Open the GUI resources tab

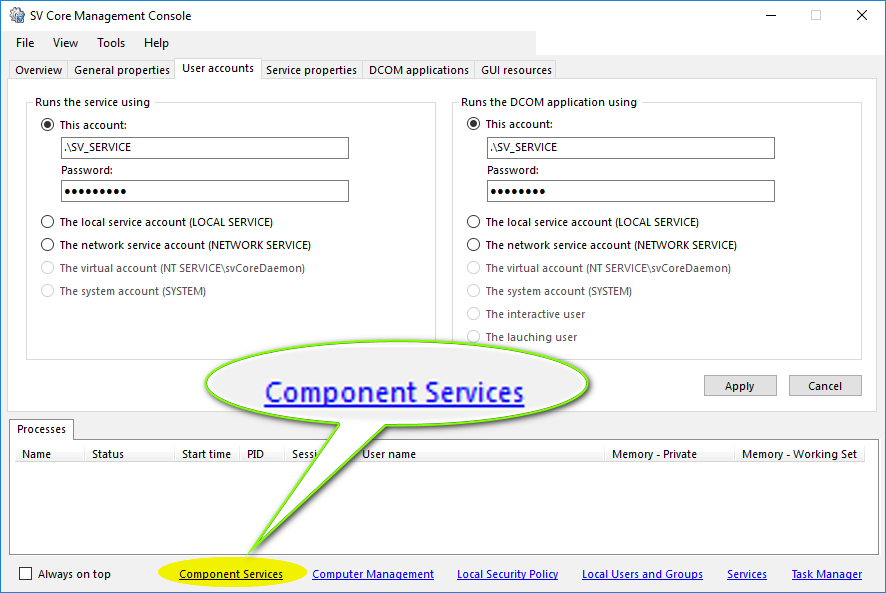click(515, 70)
